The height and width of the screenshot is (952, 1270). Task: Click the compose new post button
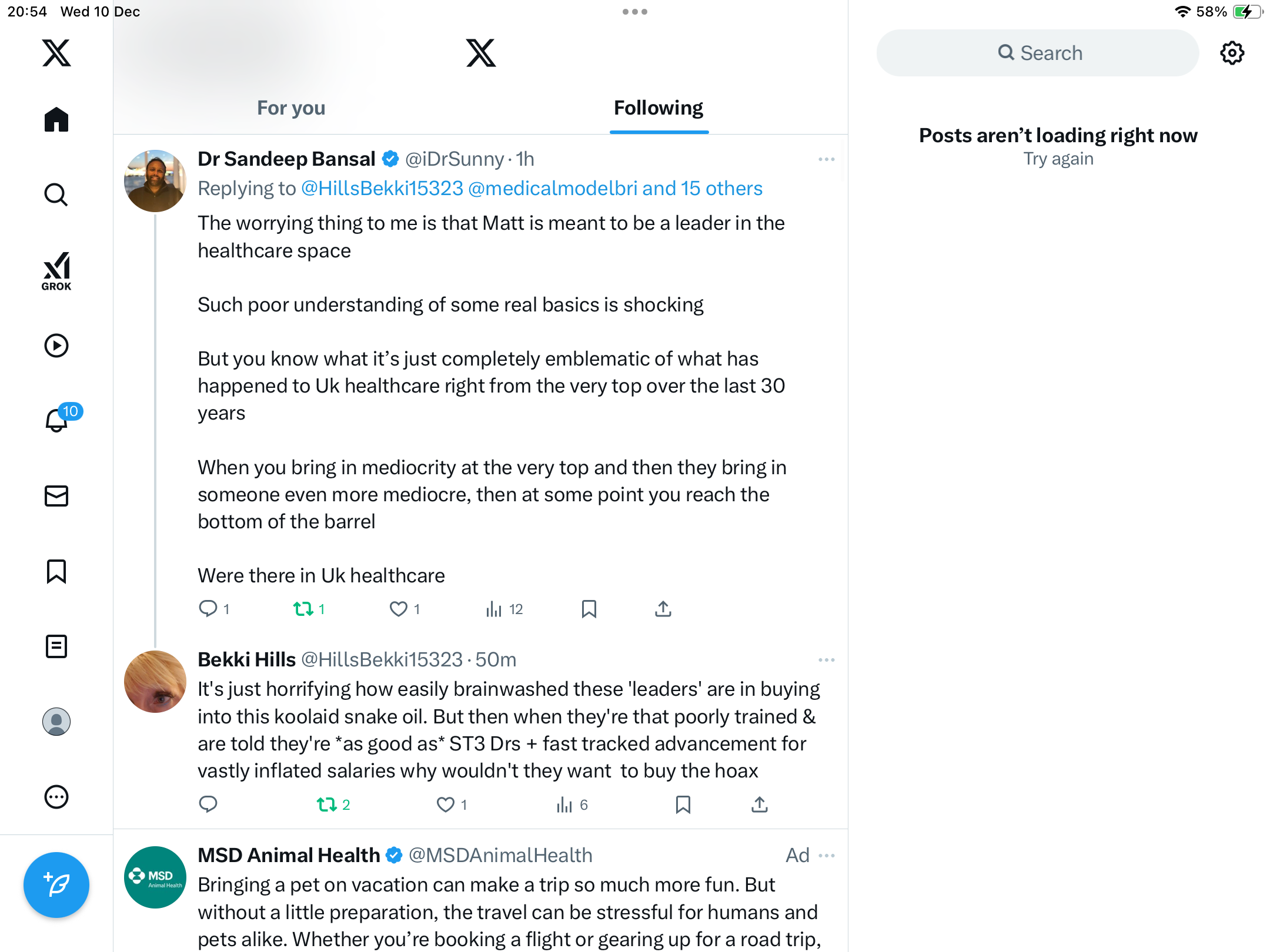coord(56,884)
